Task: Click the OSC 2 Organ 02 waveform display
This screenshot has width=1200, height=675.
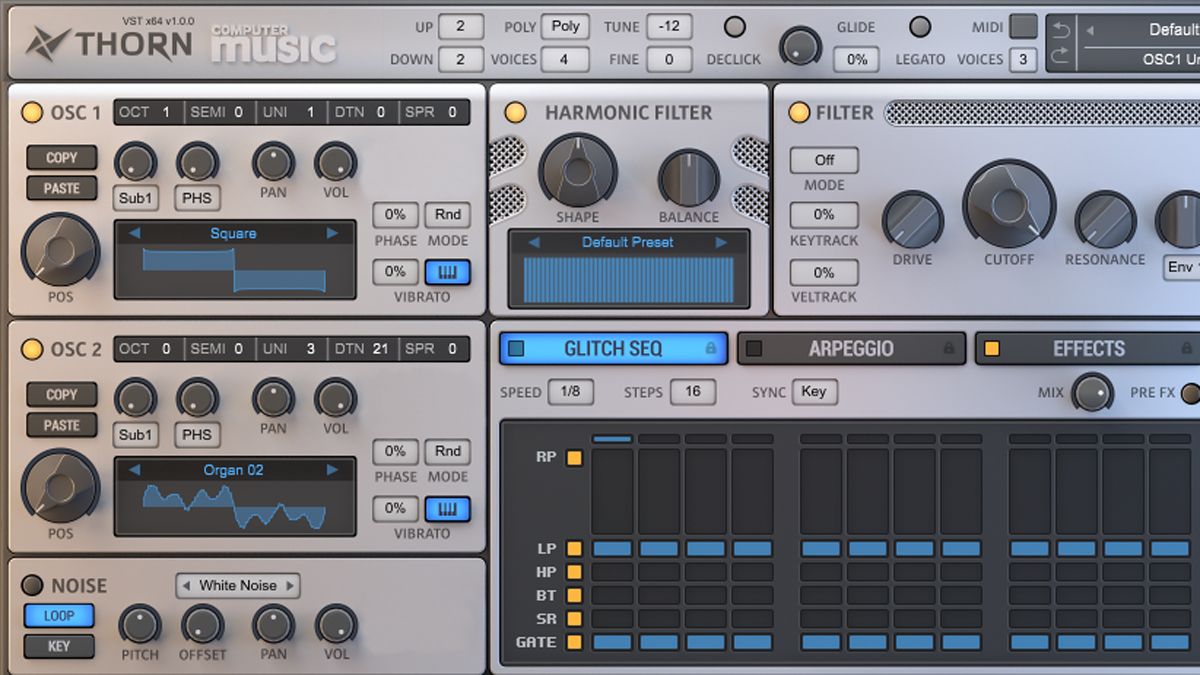Action: pyautogui.click(x=235, y=507)
